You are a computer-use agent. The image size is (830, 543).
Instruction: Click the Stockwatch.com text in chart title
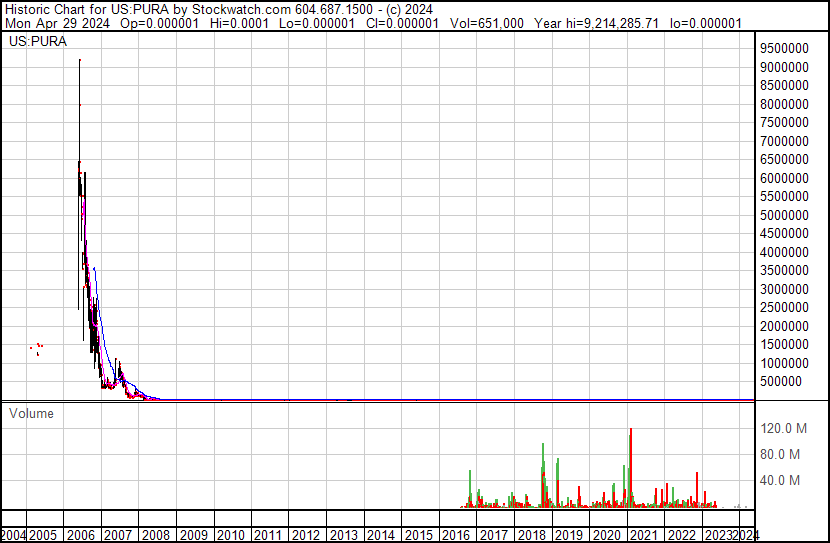241,10
